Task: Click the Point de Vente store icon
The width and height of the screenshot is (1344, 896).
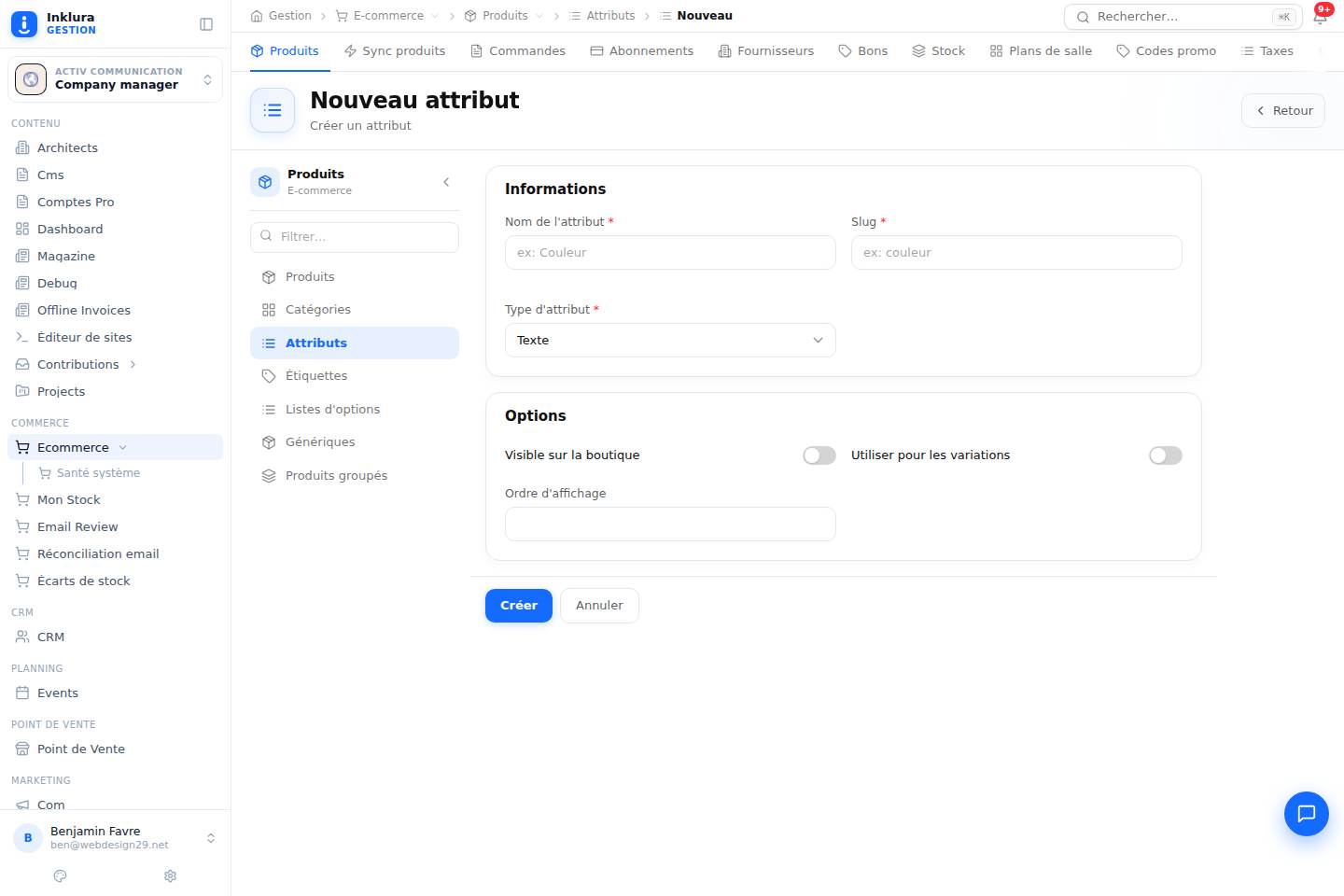Action: tap(22, 749)
